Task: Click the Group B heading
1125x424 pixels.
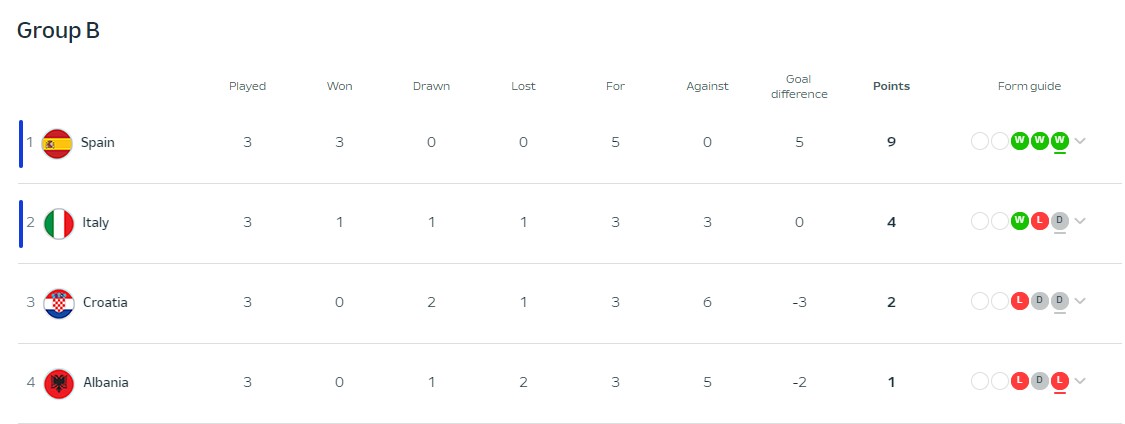Action: (x=58, y=30)
